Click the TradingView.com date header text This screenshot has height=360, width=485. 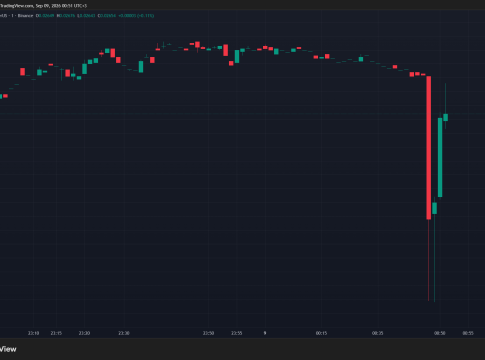coord(43,6)
